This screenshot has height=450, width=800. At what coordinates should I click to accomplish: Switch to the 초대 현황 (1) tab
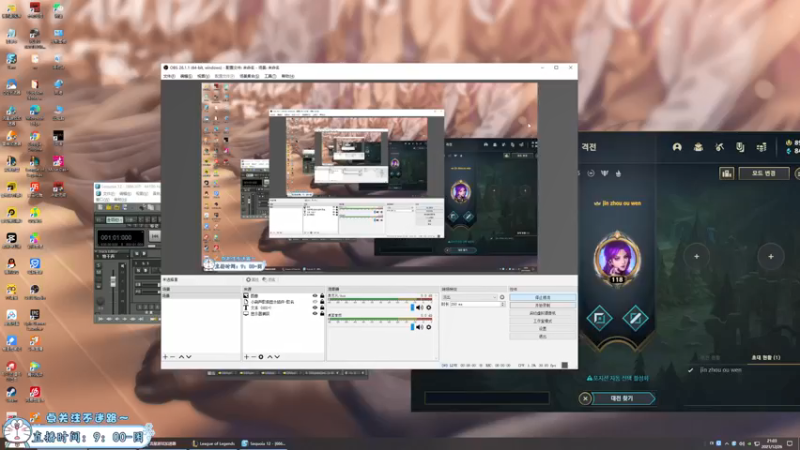766,358
